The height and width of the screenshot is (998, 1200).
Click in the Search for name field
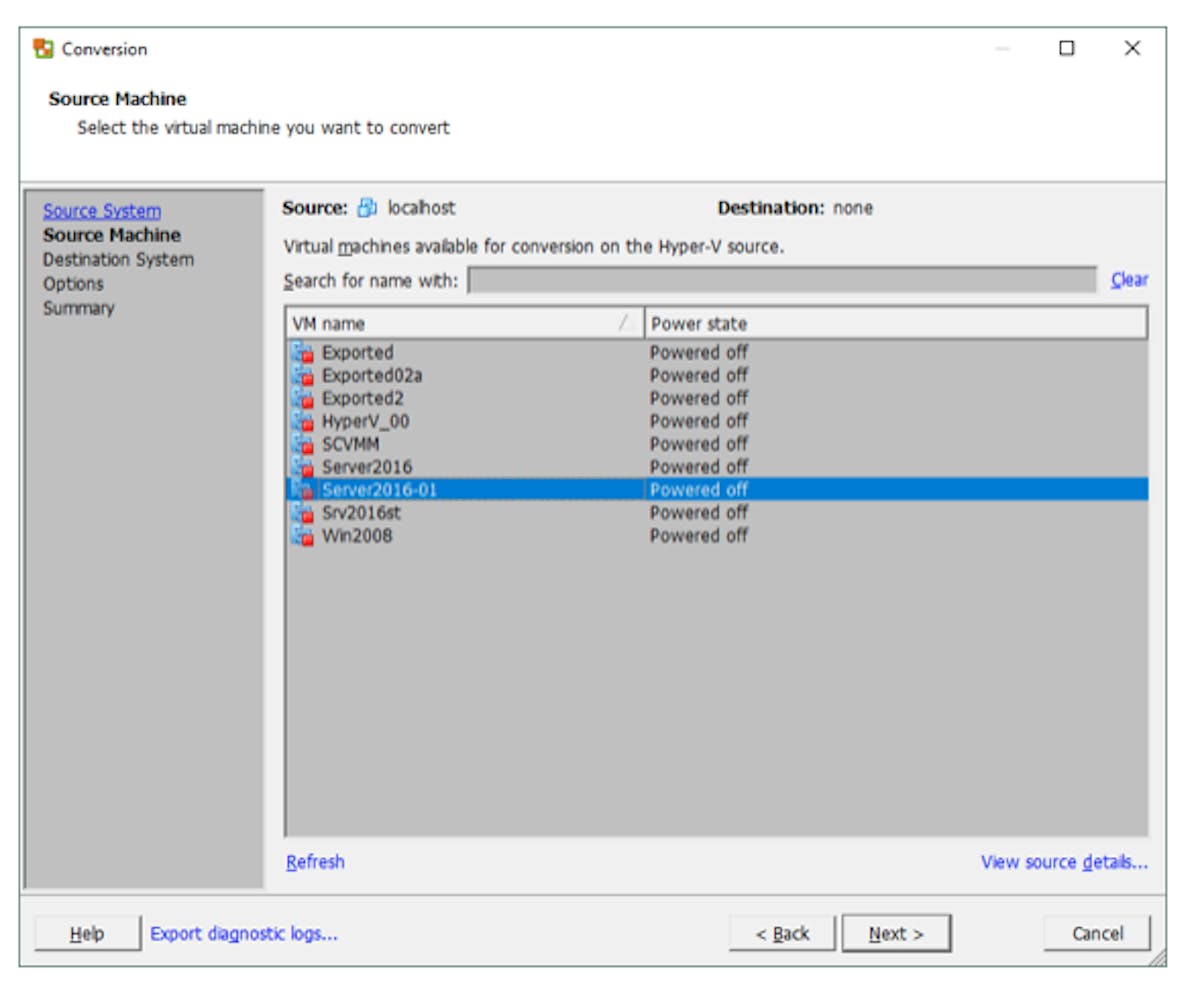click(x=782, y=281)
